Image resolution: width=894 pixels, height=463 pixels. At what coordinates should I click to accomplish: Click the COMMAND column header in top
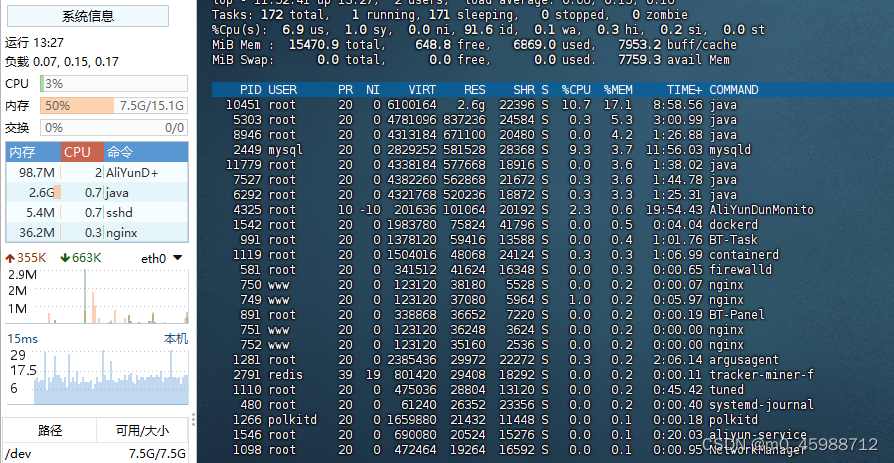[734, 90]
